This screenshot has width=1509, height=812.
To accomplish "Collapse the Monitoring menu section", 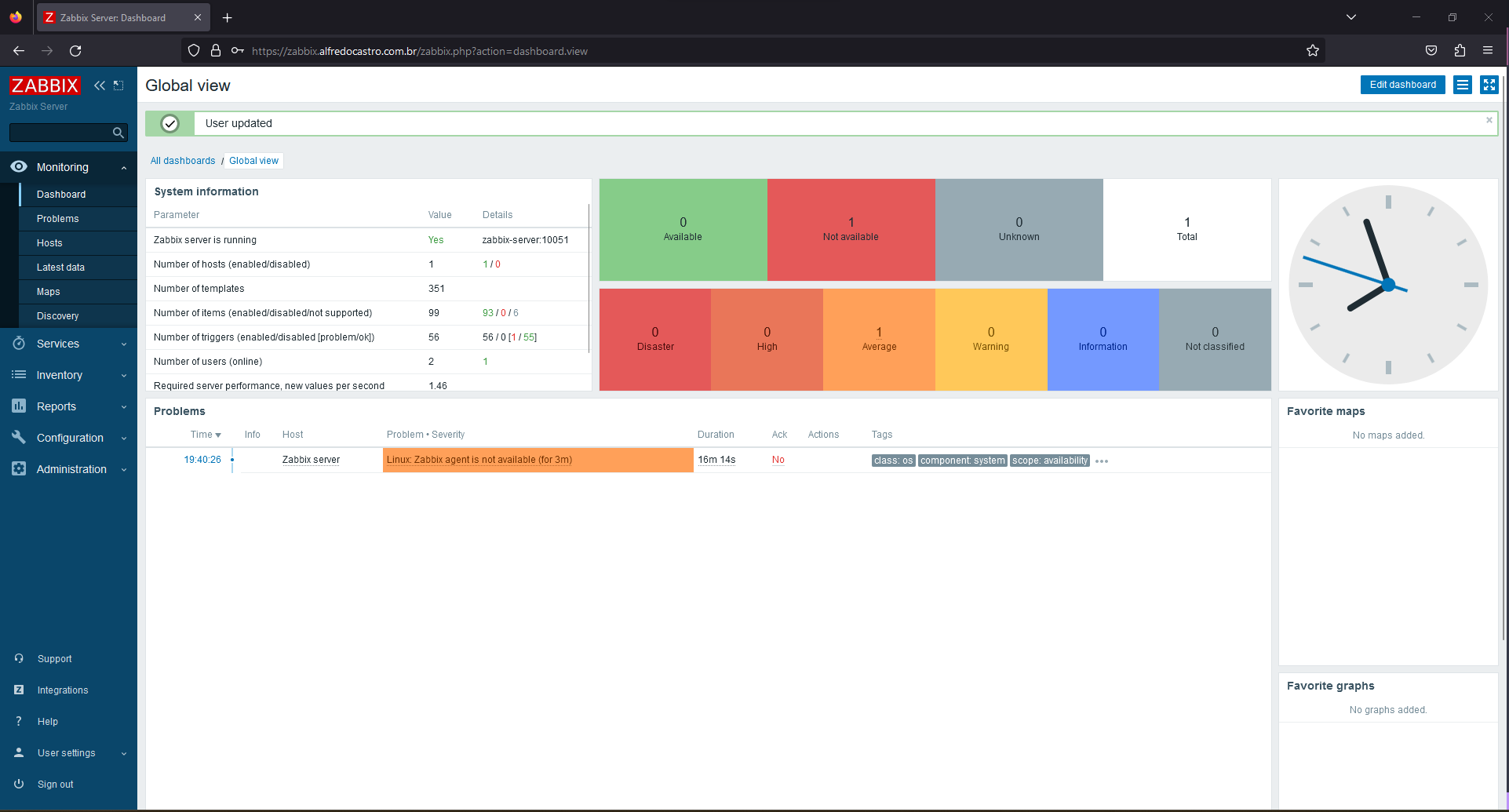I will 124,168.
